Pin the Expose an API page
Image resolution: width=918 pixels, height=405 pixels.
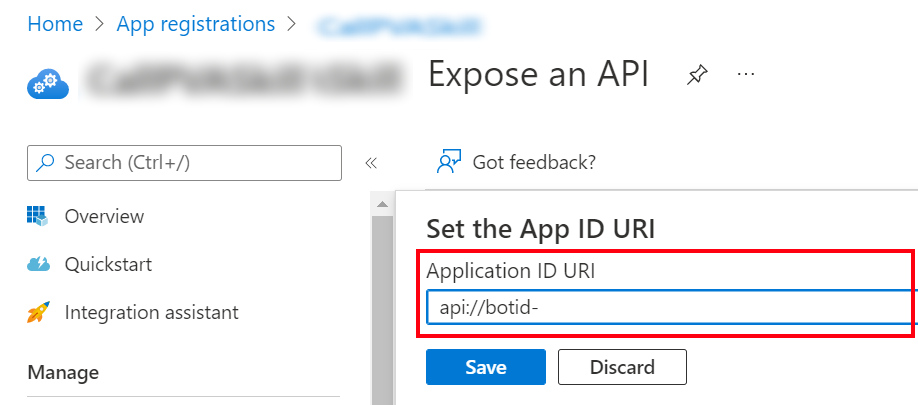(x=696, y=75)
